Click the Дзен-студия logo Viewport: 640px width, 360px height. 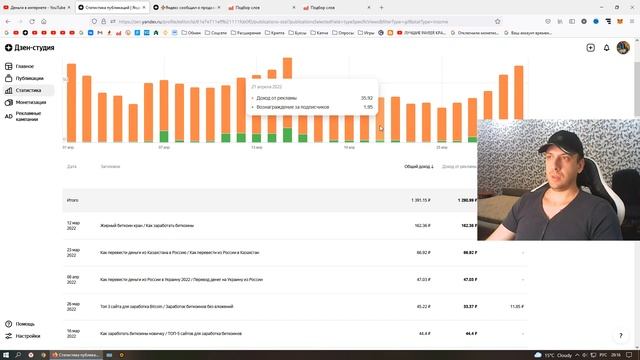click(29, 48)
